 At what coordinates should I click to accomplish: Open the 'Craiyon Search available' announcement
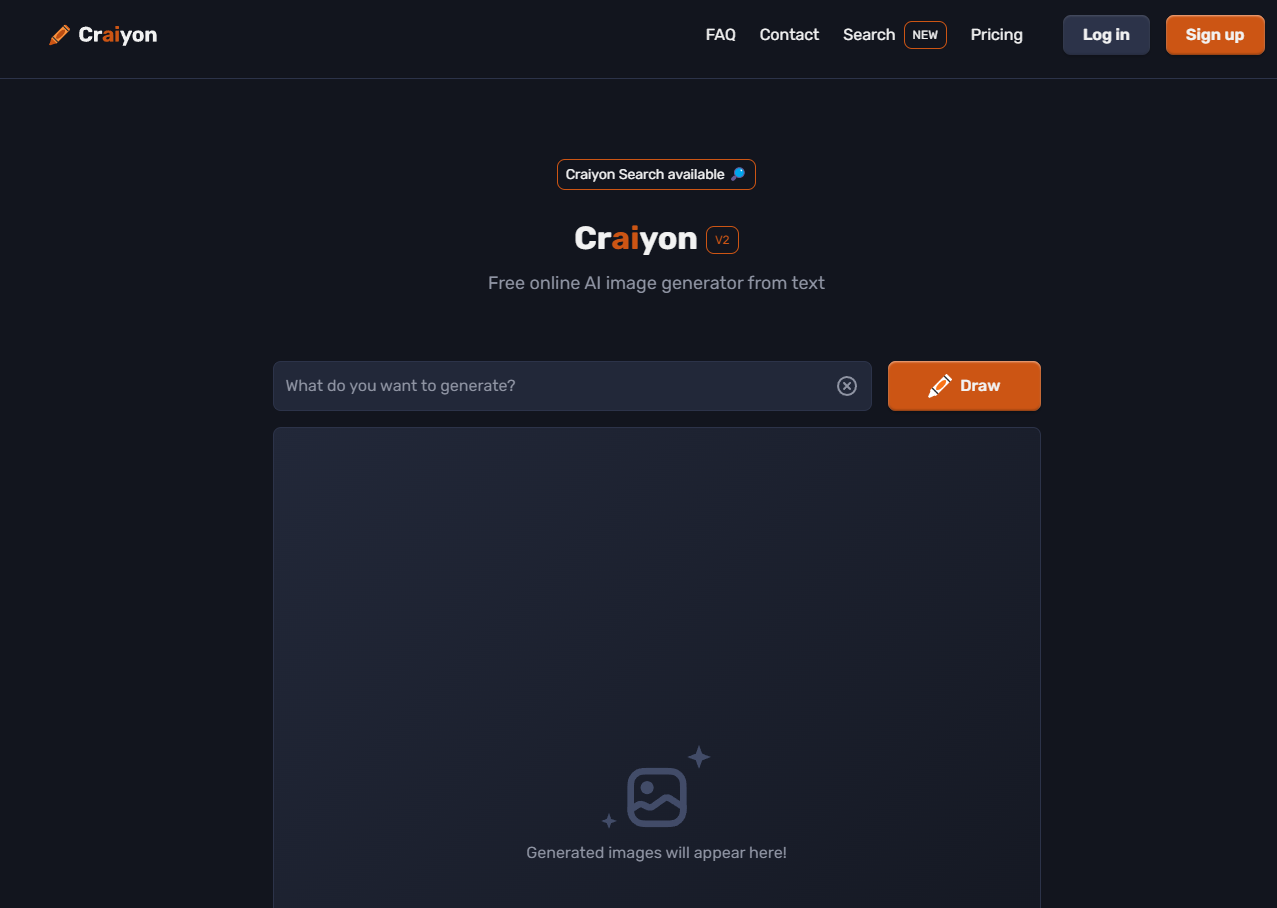point(645,175)
